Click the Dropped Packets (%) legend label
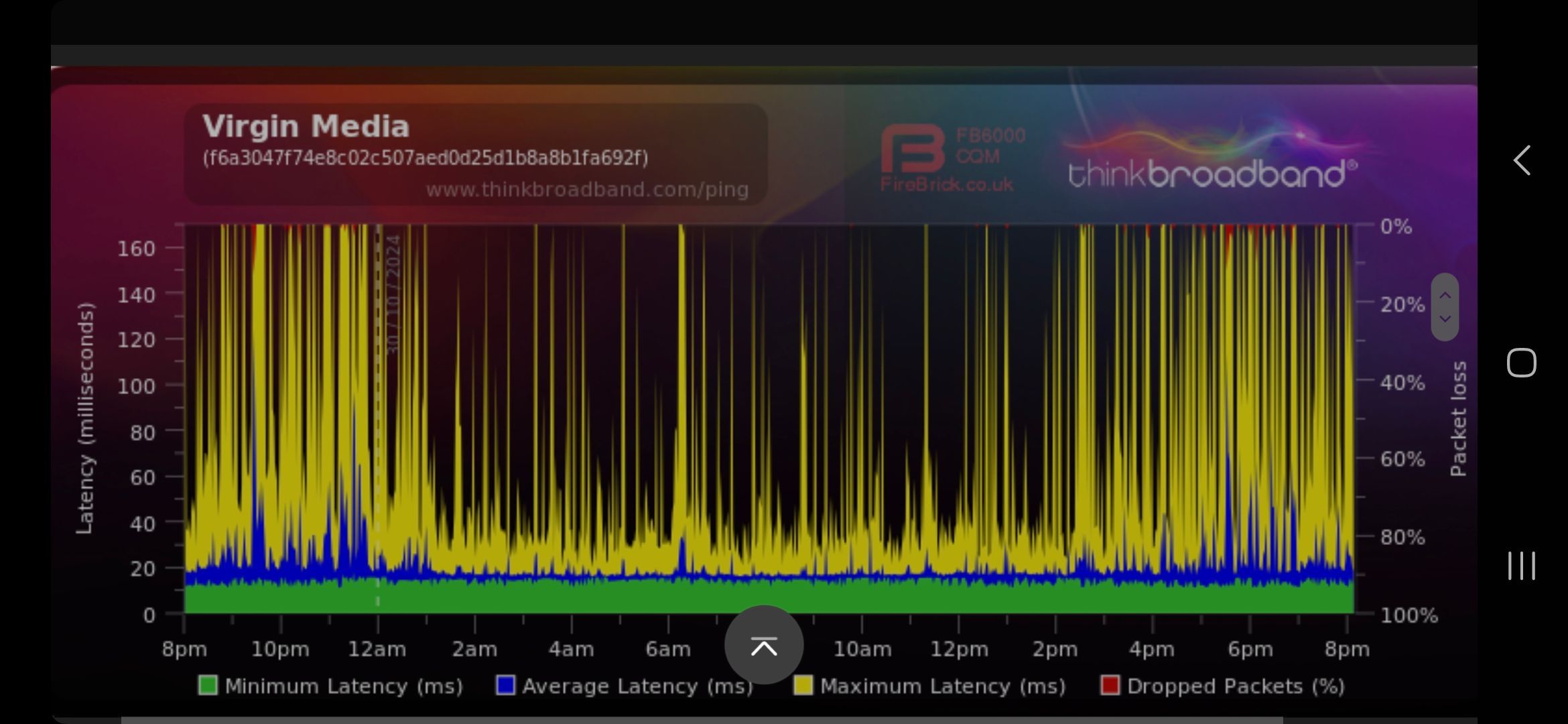The width and height of the screenshot is (1568, 724). click(x=1236, y=686)
